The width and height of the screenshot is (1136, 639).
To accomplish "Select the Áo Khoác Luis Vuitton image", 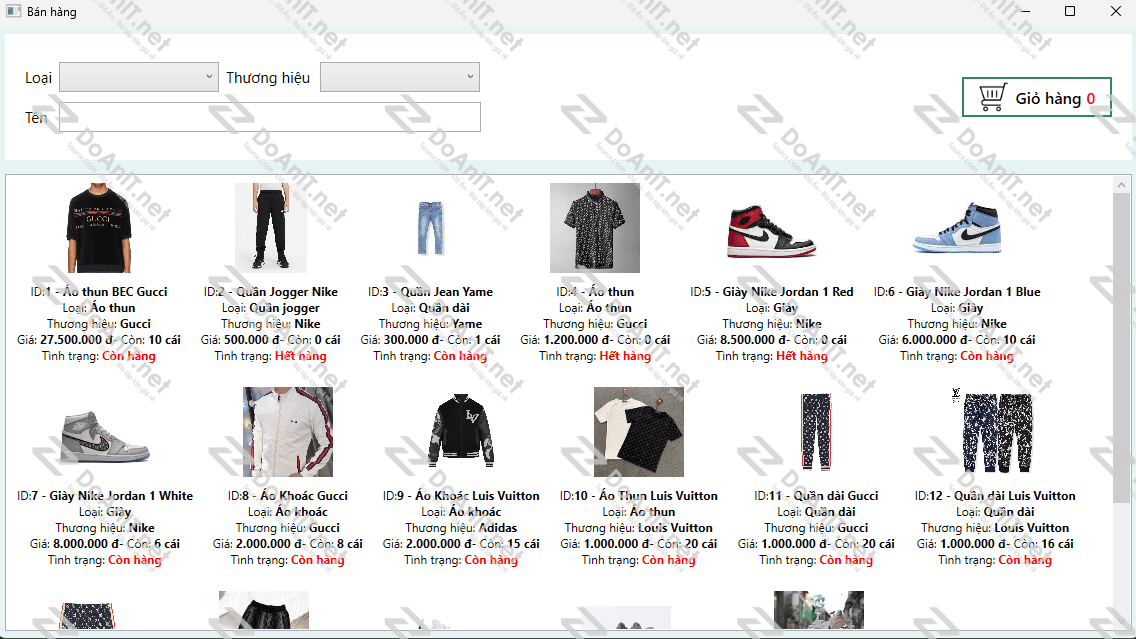I will pyautogui.click(x=461, y=432).
